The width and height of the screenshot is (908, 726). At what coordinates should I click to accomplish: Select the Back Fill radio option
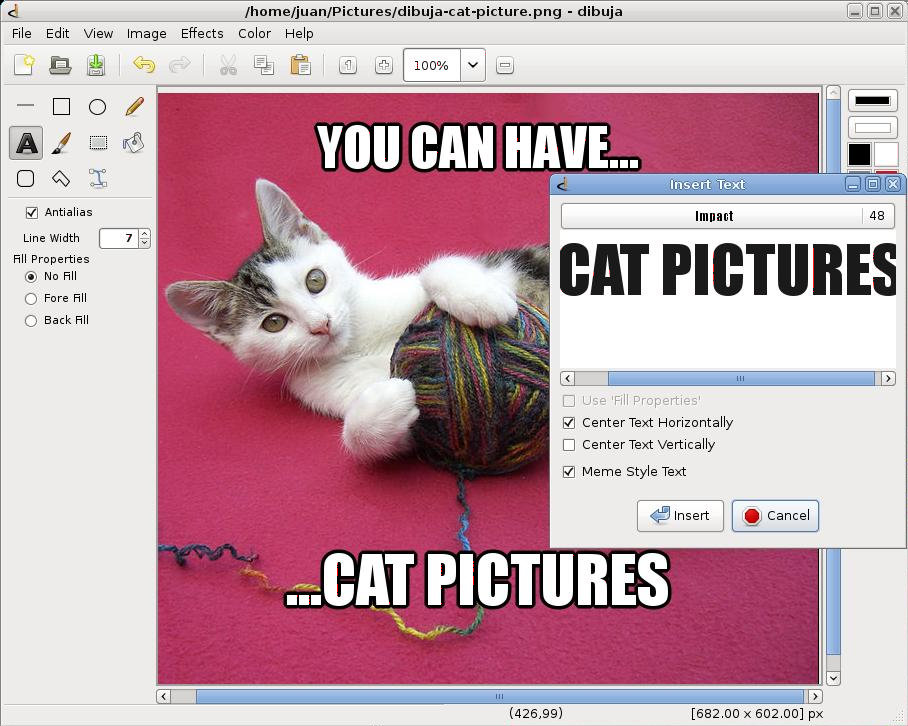click(31, 321)
